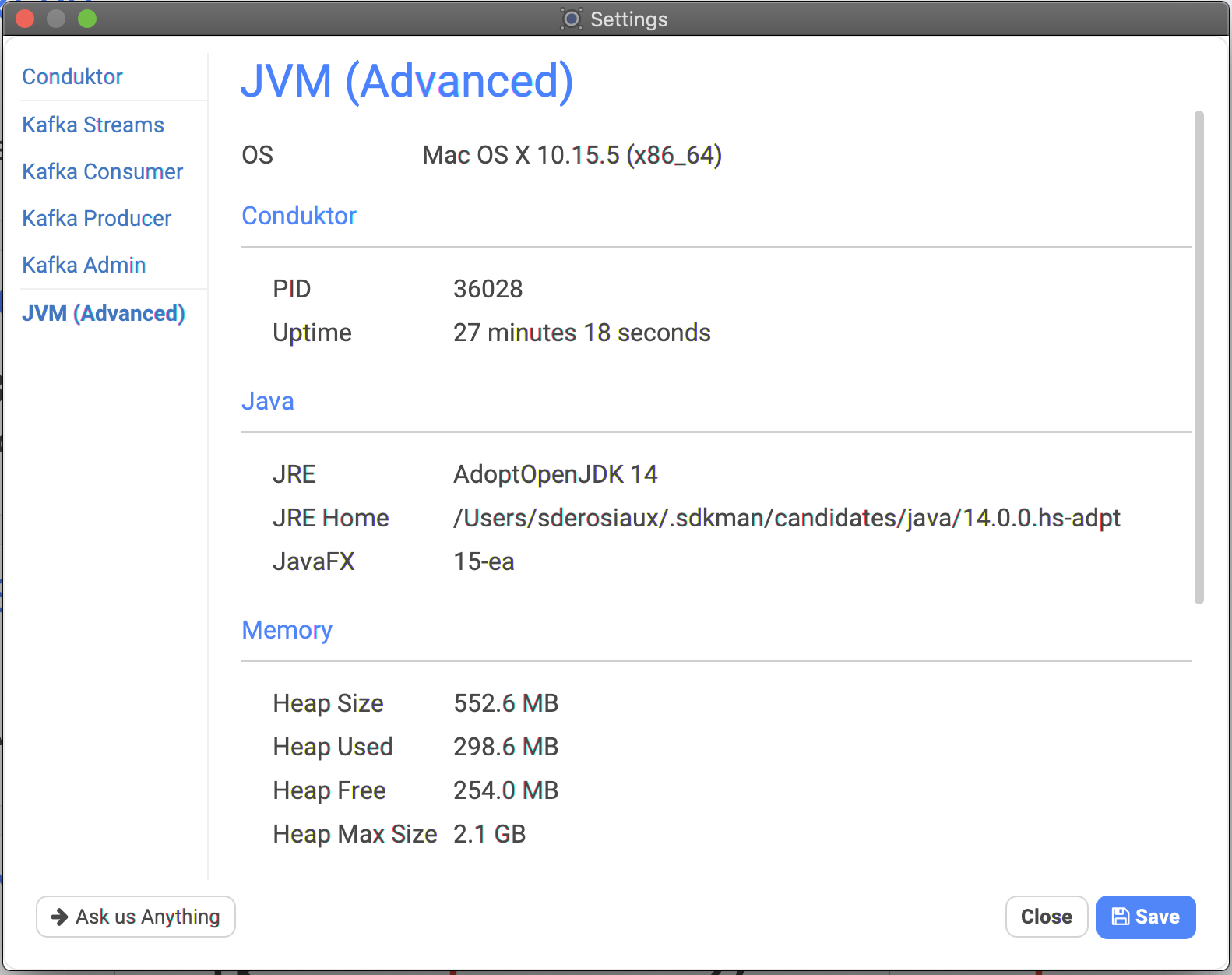Click the Heap Max Size label
The height and width of the screenshot is (975, 1232).
(x=355, y=834)
